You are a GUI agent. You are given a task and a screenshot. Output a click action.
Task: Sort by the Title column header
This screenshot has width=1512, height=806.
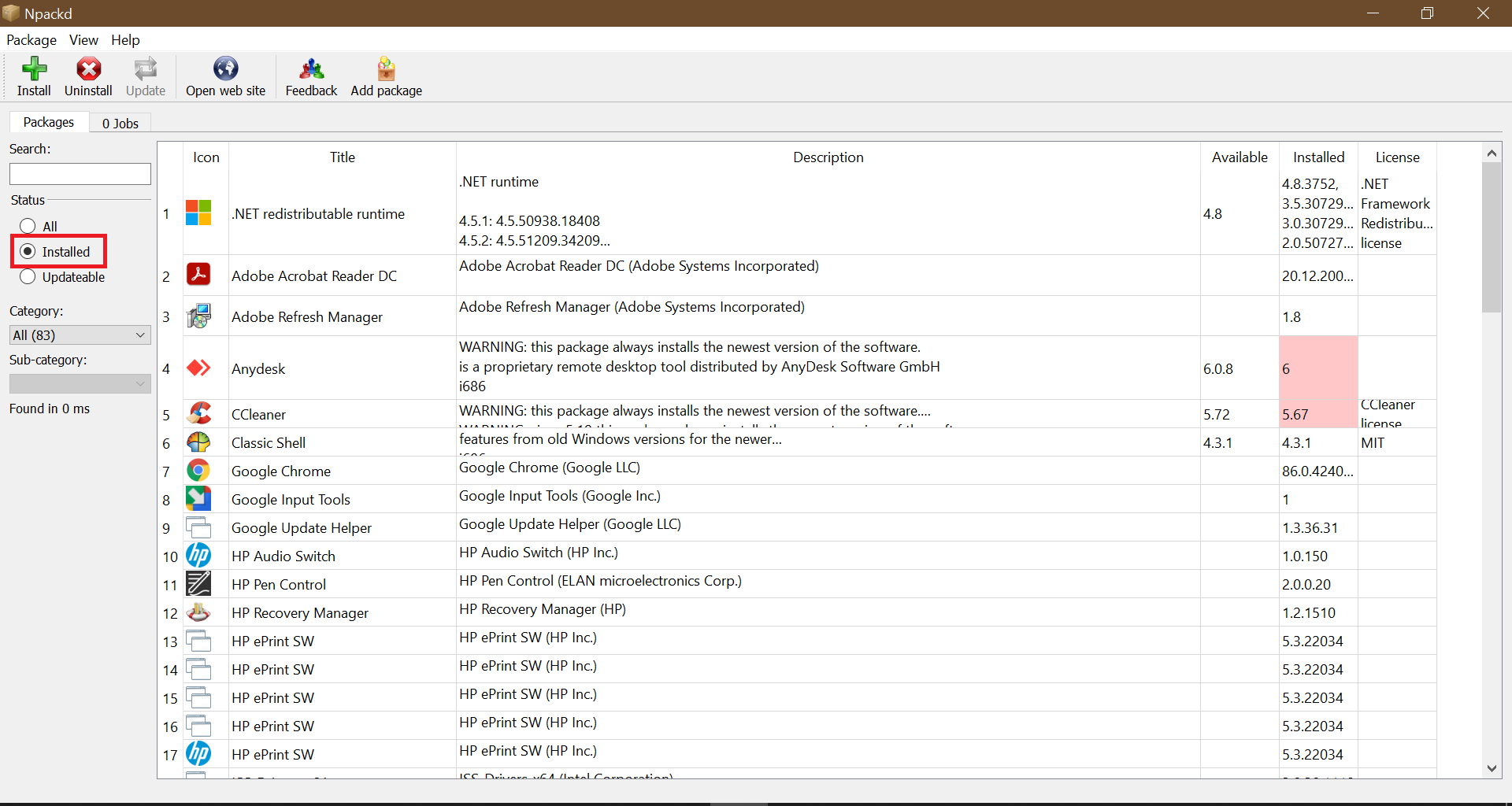coord(342,157)
